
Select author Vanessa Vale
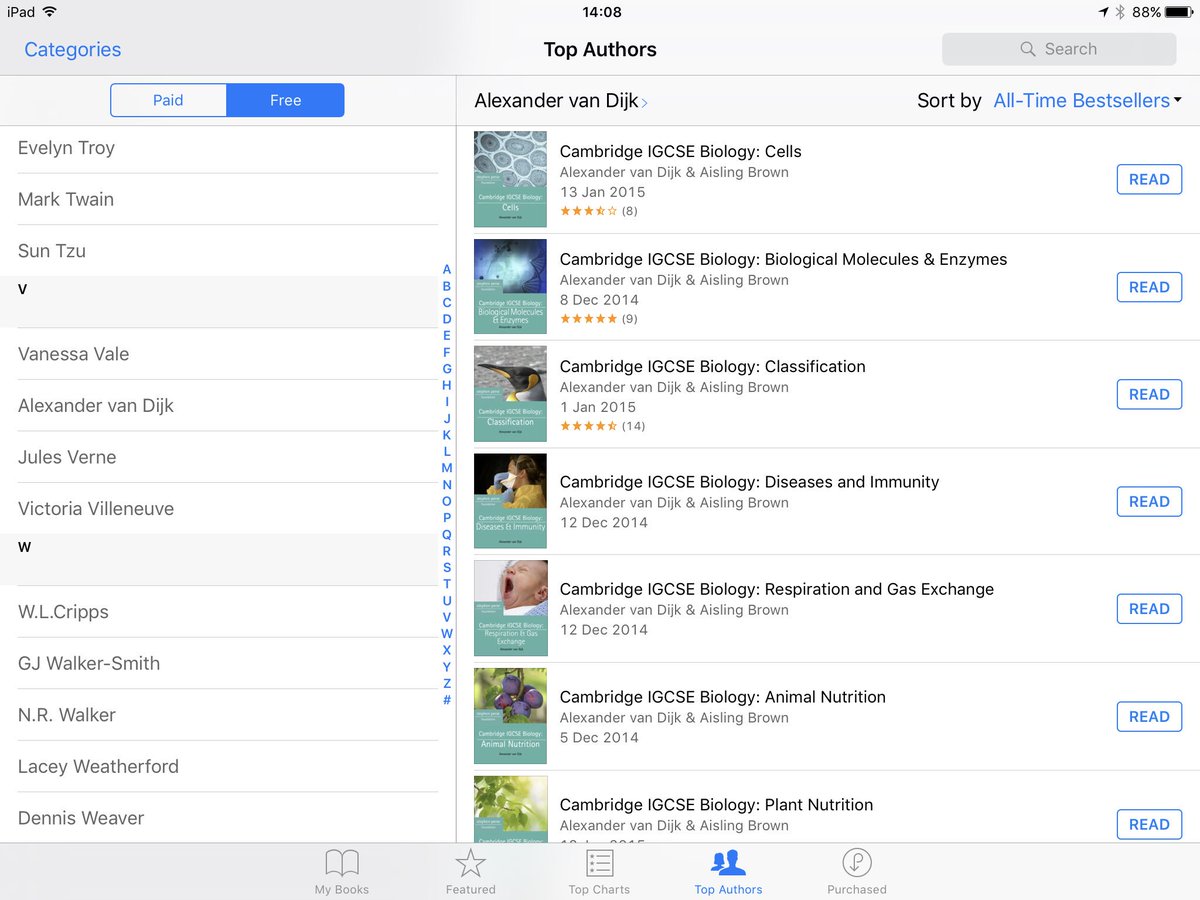(x=228, y=354)
